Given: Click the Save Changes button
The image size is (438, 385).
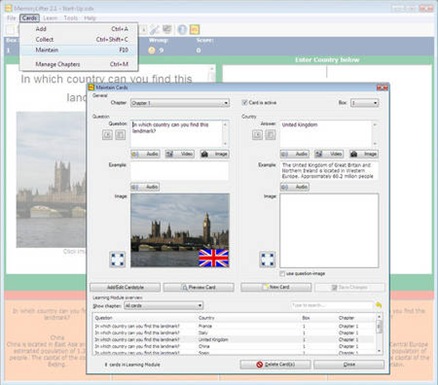Looking at the screenshot, I should [x=350, y=287].
